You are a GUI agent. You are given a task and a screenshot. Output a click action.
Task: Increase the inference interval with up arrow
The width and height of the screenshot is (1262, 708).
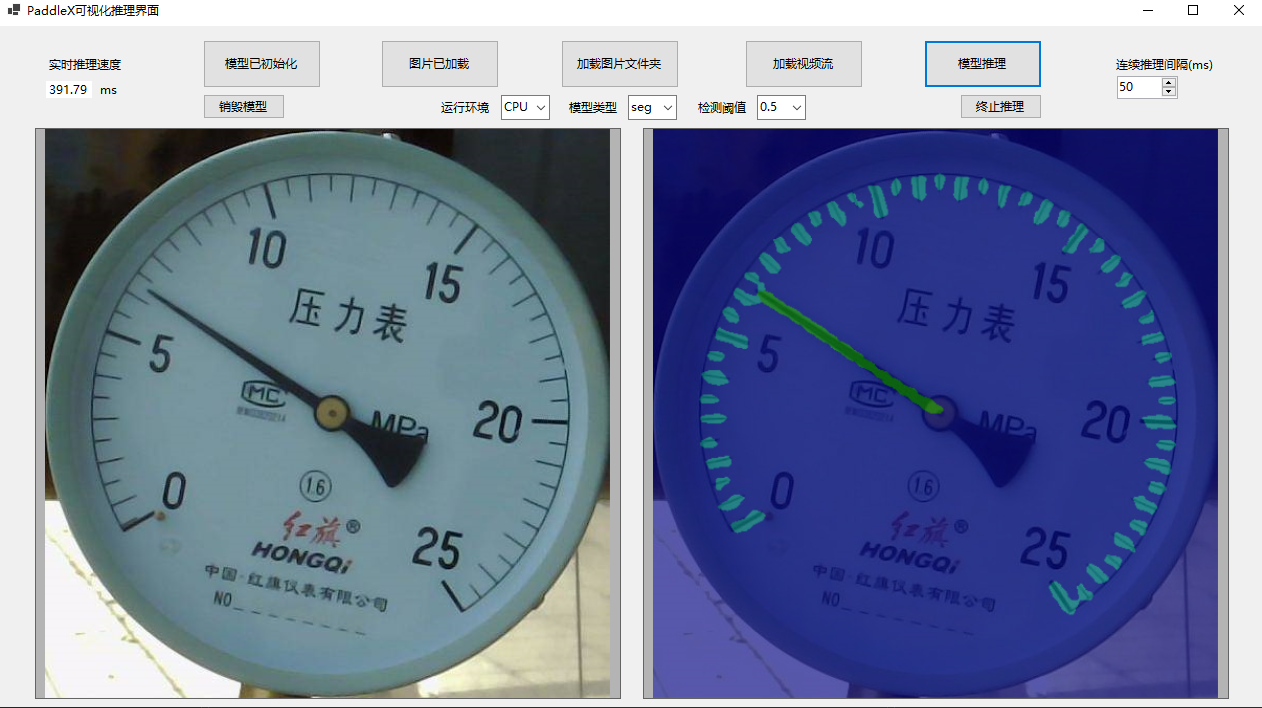pos(1169,83)
